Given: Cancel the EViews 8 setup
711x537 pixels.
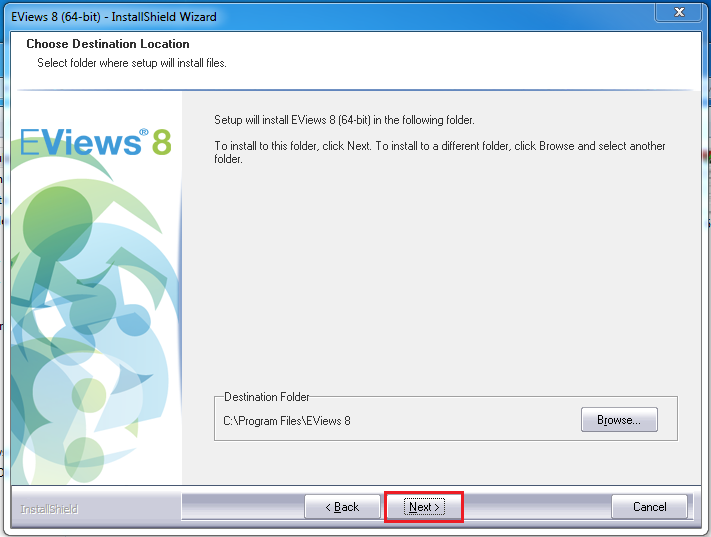Looking at the screenshot, I should coord(649,507).
